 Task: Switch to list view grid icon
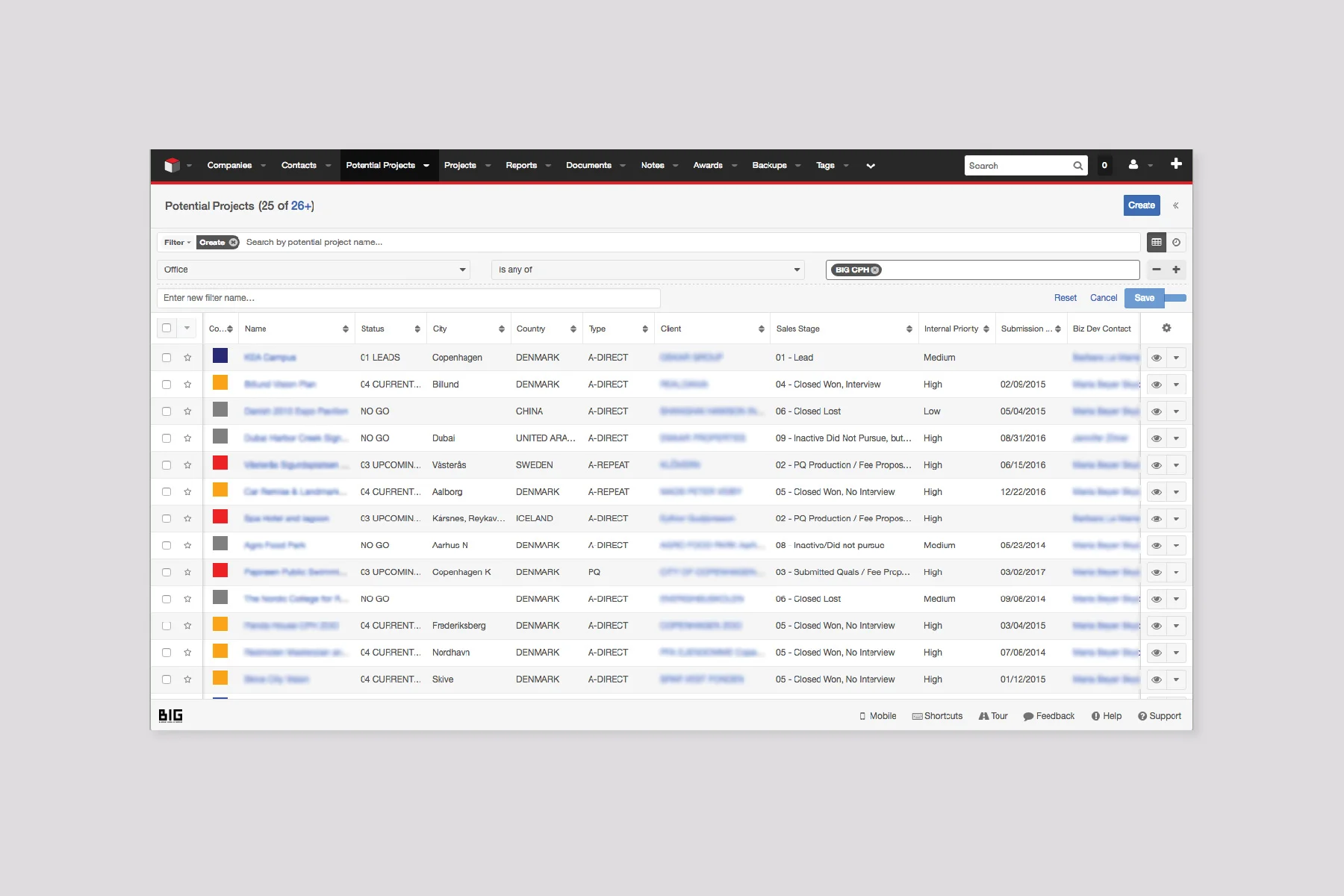point(1157,242)
